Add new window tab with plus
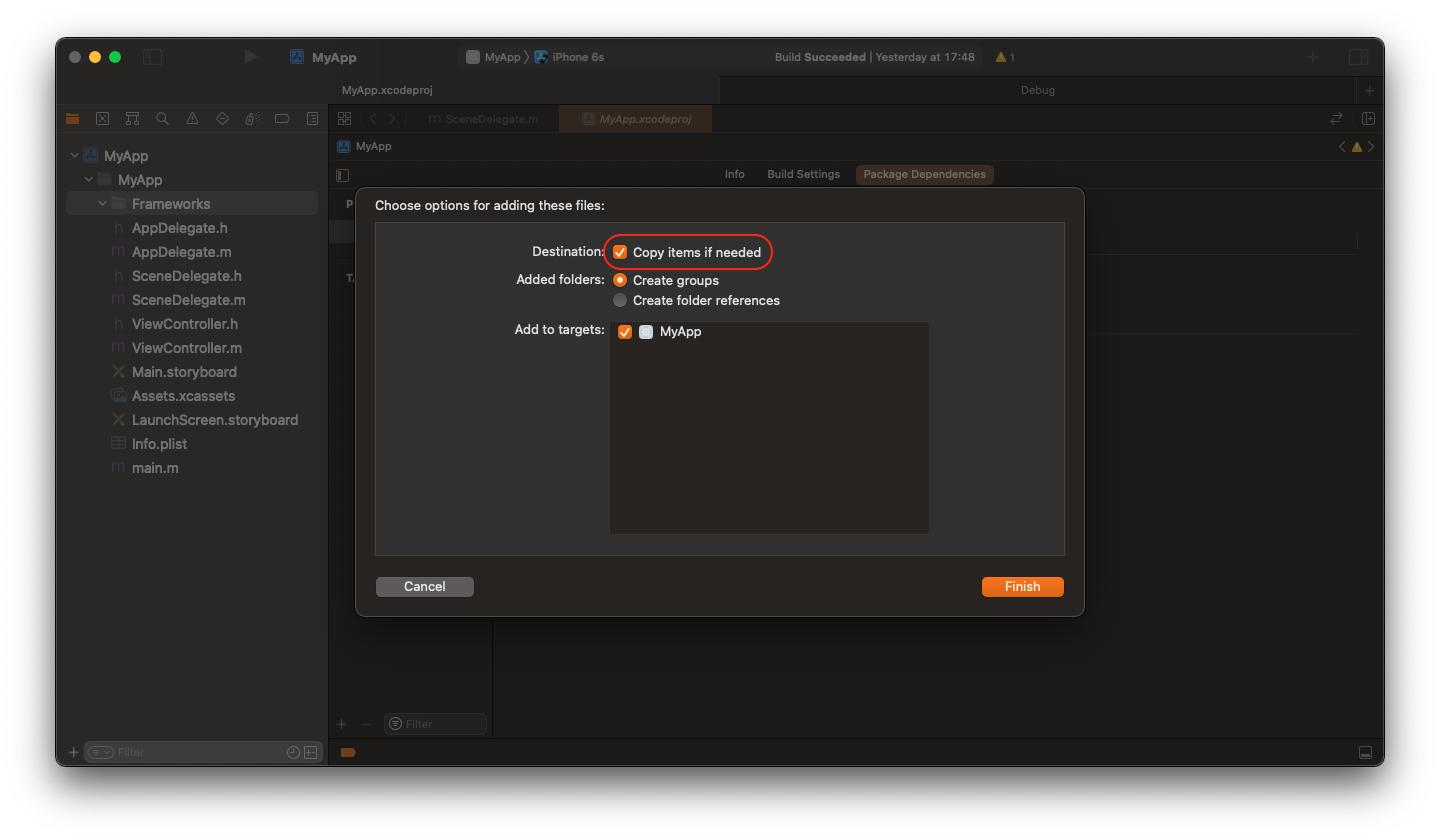Viewport: 1440px width, 840px height. (x=1369, y=90)
